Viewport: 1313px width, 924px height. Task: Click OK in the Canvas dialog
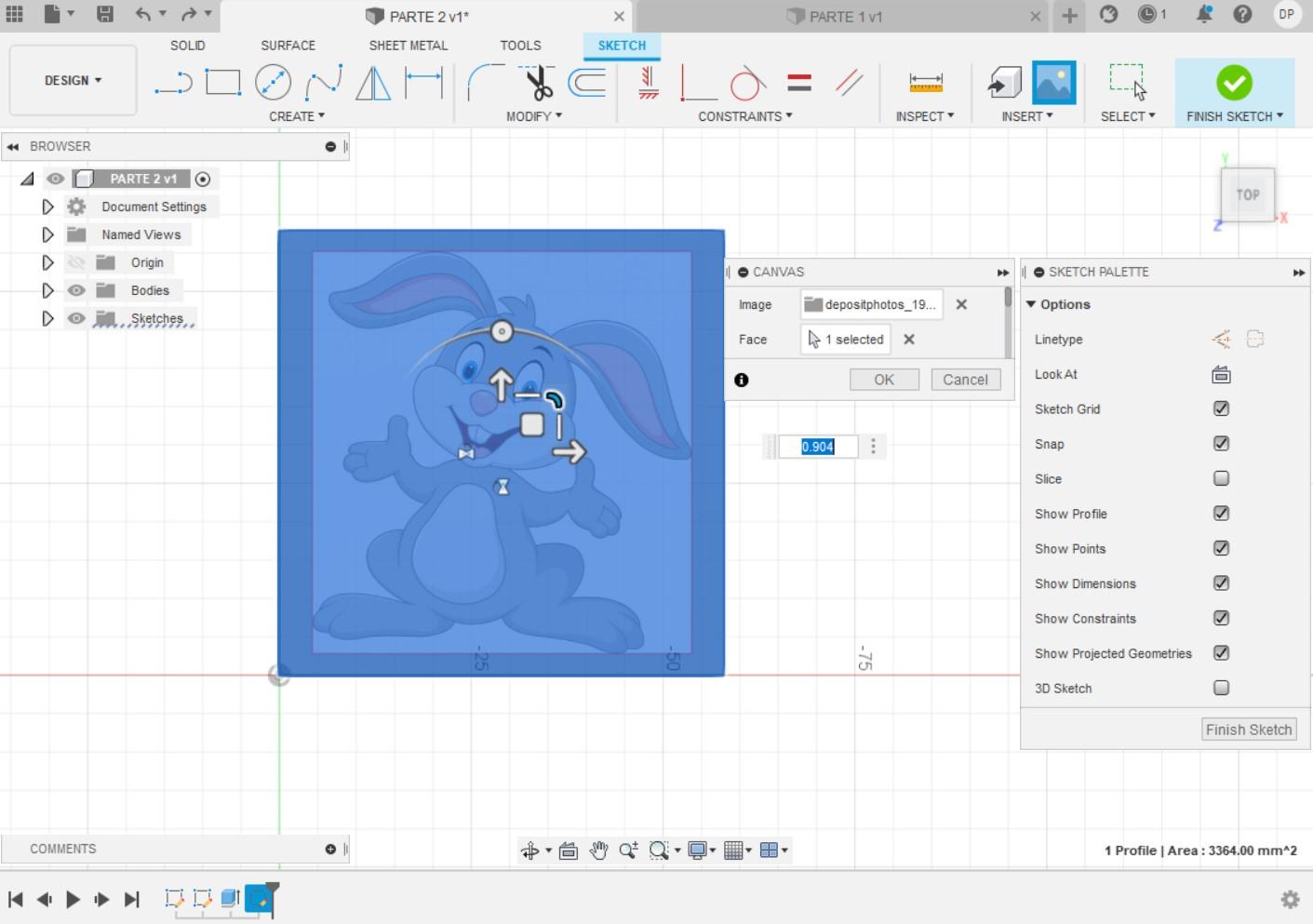tap(884, 380)
